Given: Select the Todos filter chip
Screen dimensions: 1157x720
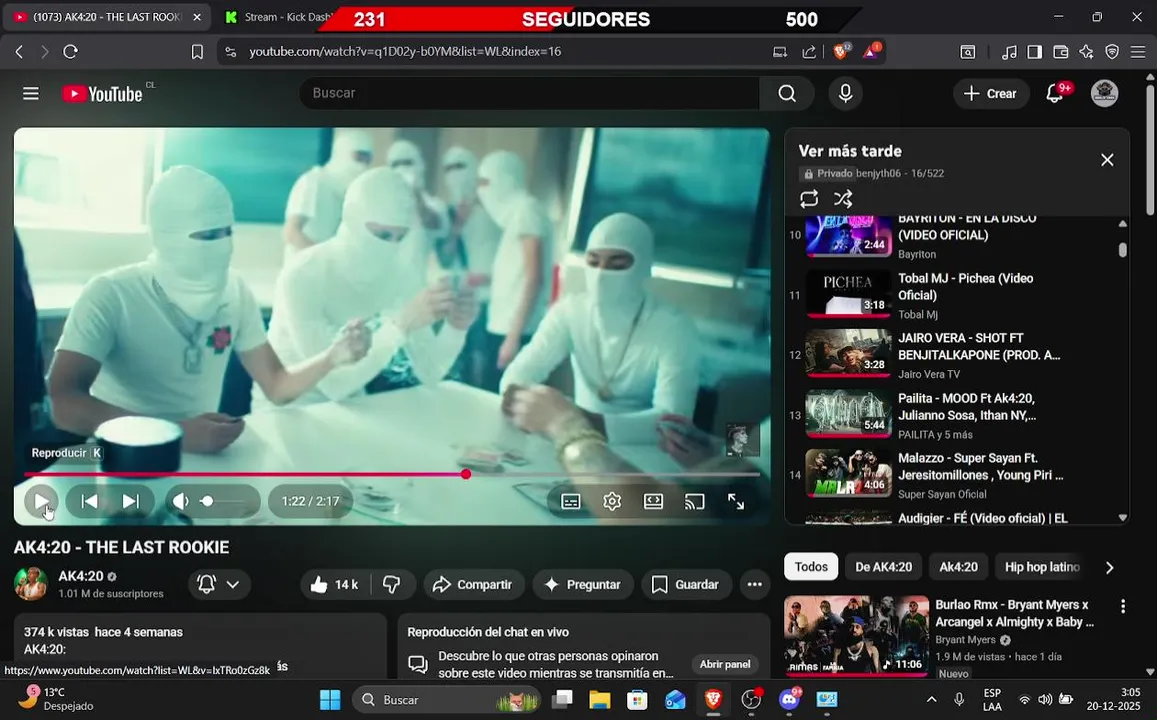Looking at the screenshot, I should point(811,567).
